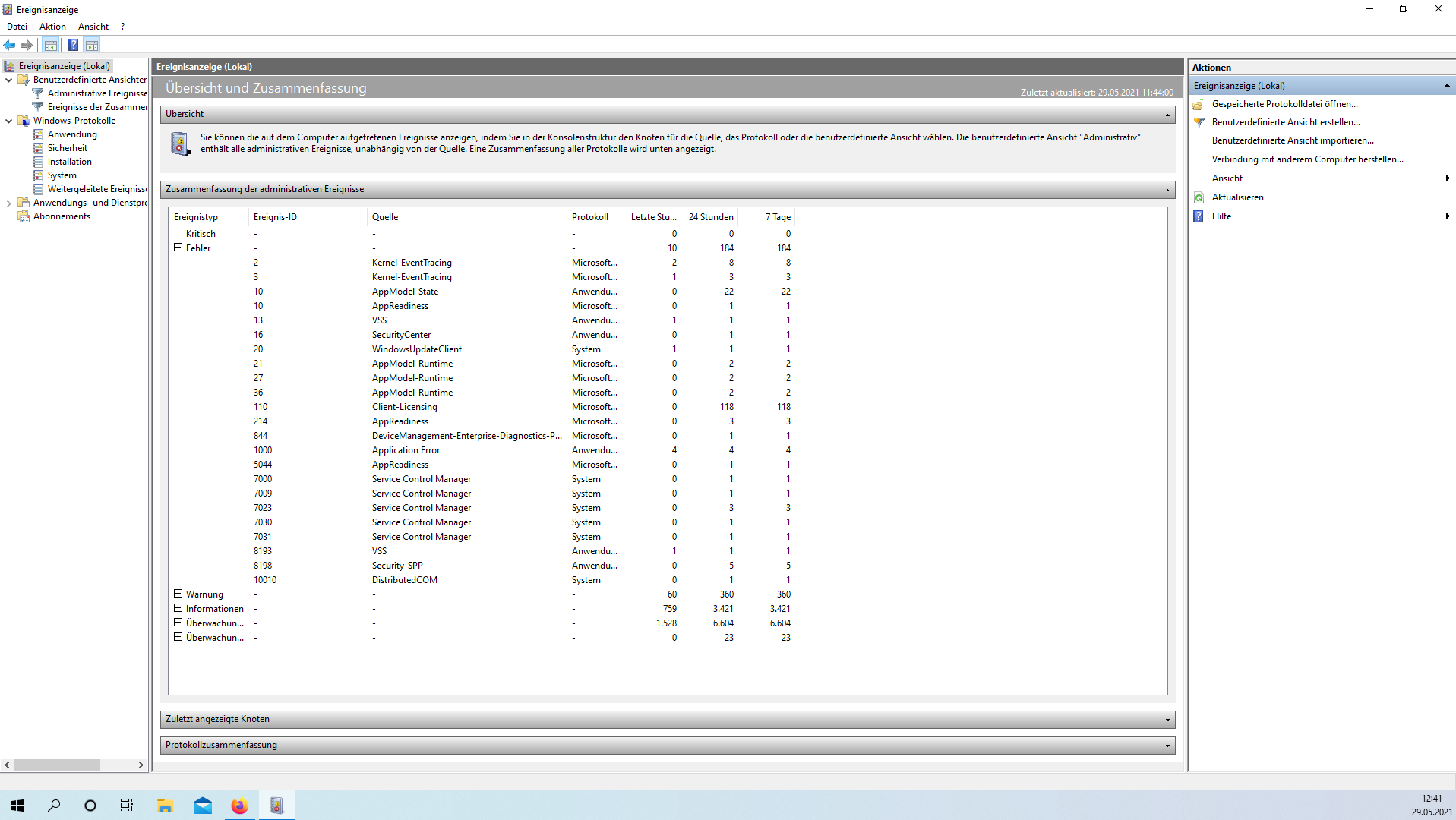
Task: Open the Anwendung log icon
Action: (38, 134)
